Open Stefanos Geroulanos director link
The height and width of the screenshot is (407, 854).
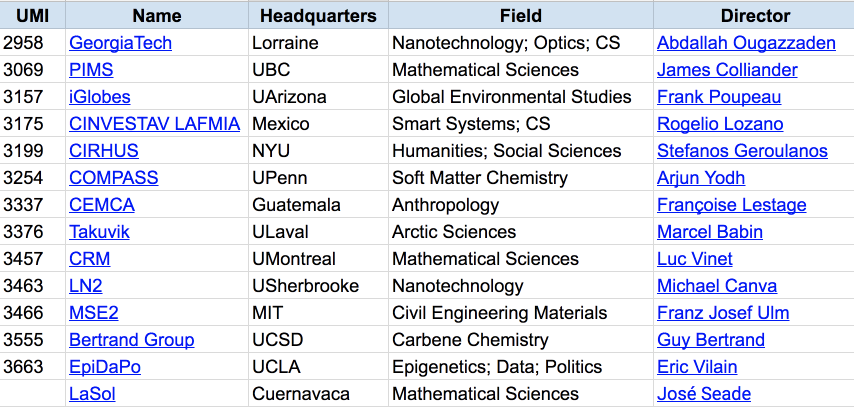point(742,151)
